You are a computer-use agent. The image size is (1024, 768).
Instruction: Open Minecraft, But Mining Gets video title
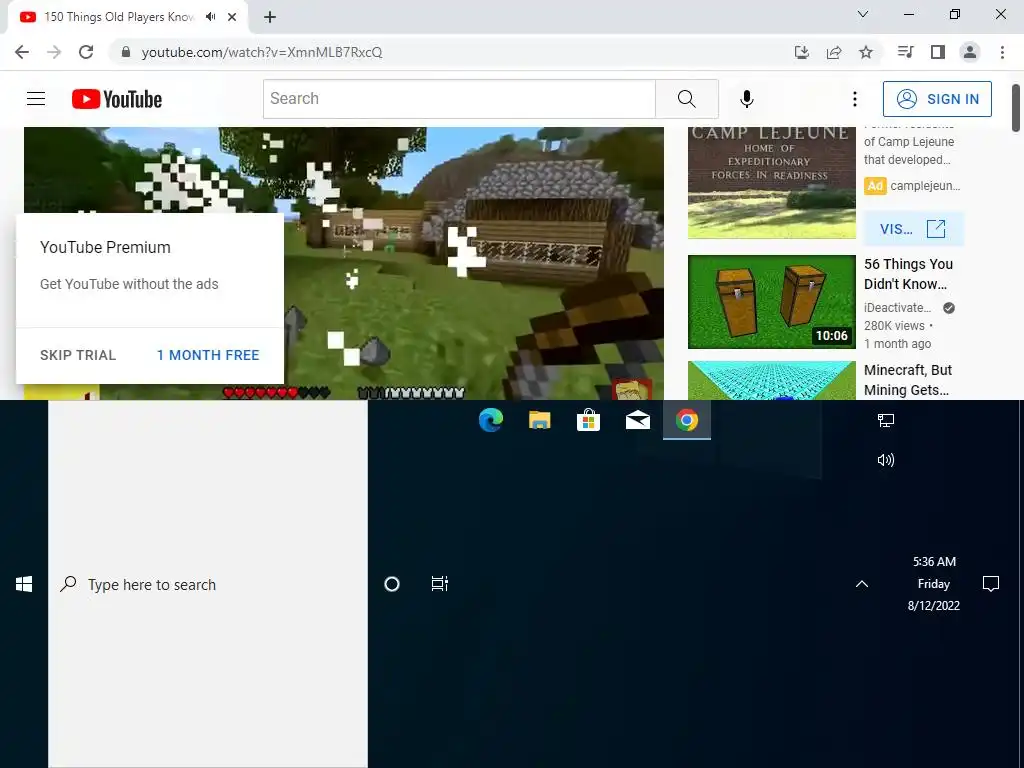908,380
